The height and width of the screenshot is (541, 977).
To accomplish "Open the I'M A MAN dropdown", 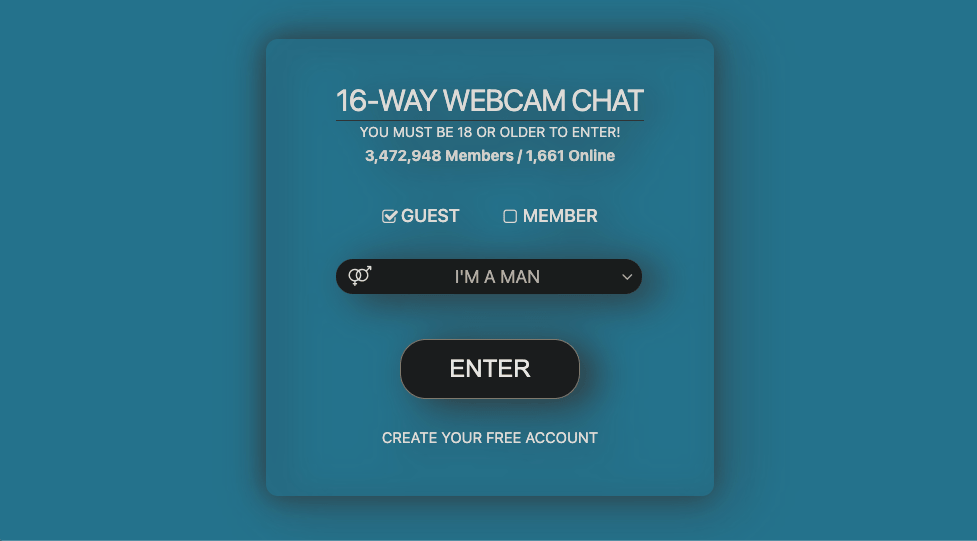I will [489, 277].
